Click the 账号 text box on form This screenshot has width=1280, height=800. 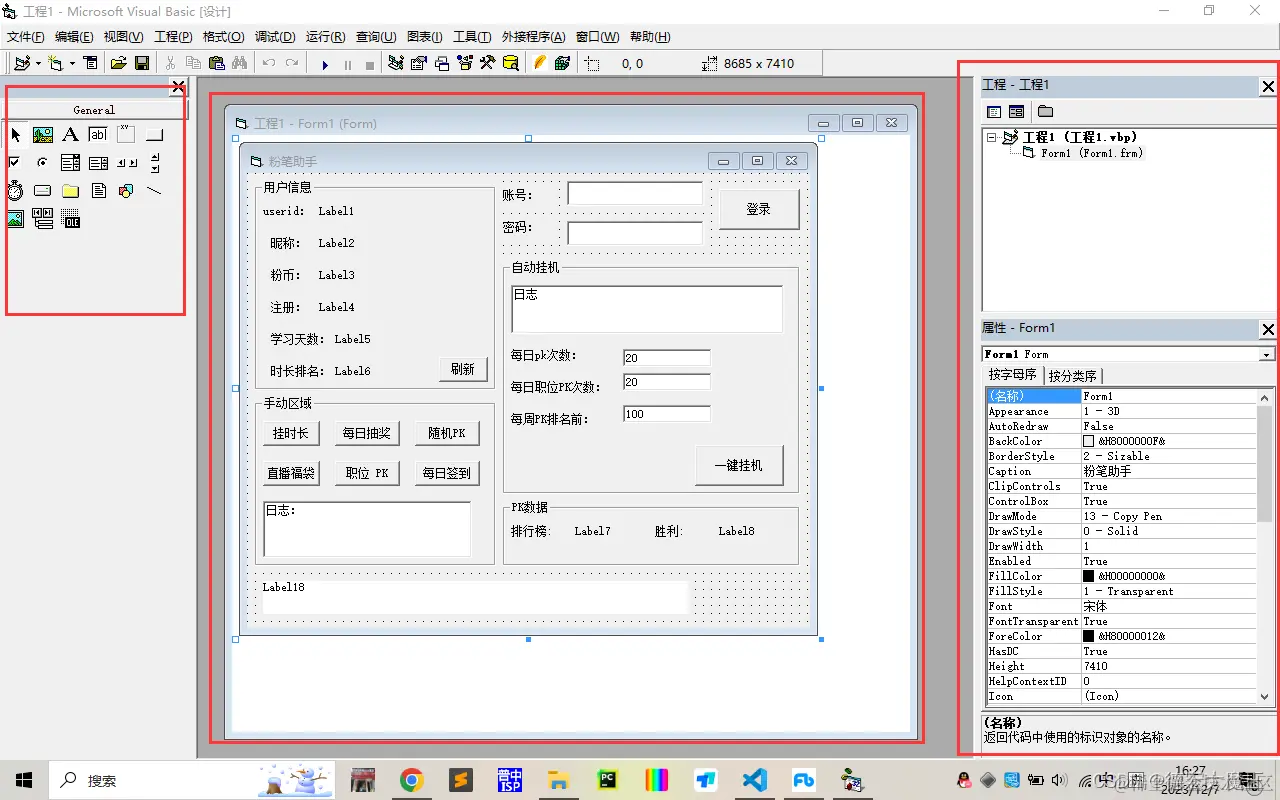pyautogui.click(x=635, y=193)
